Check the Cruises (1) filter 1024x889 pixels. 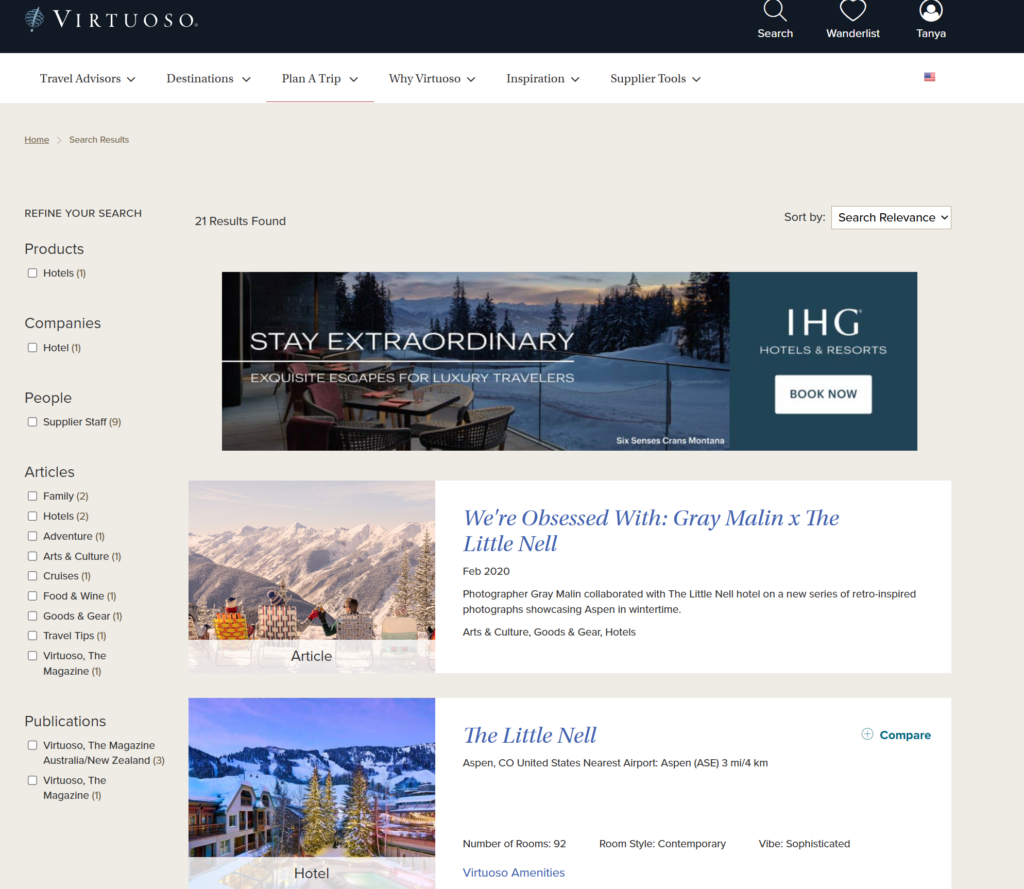[x=32, y=576]
